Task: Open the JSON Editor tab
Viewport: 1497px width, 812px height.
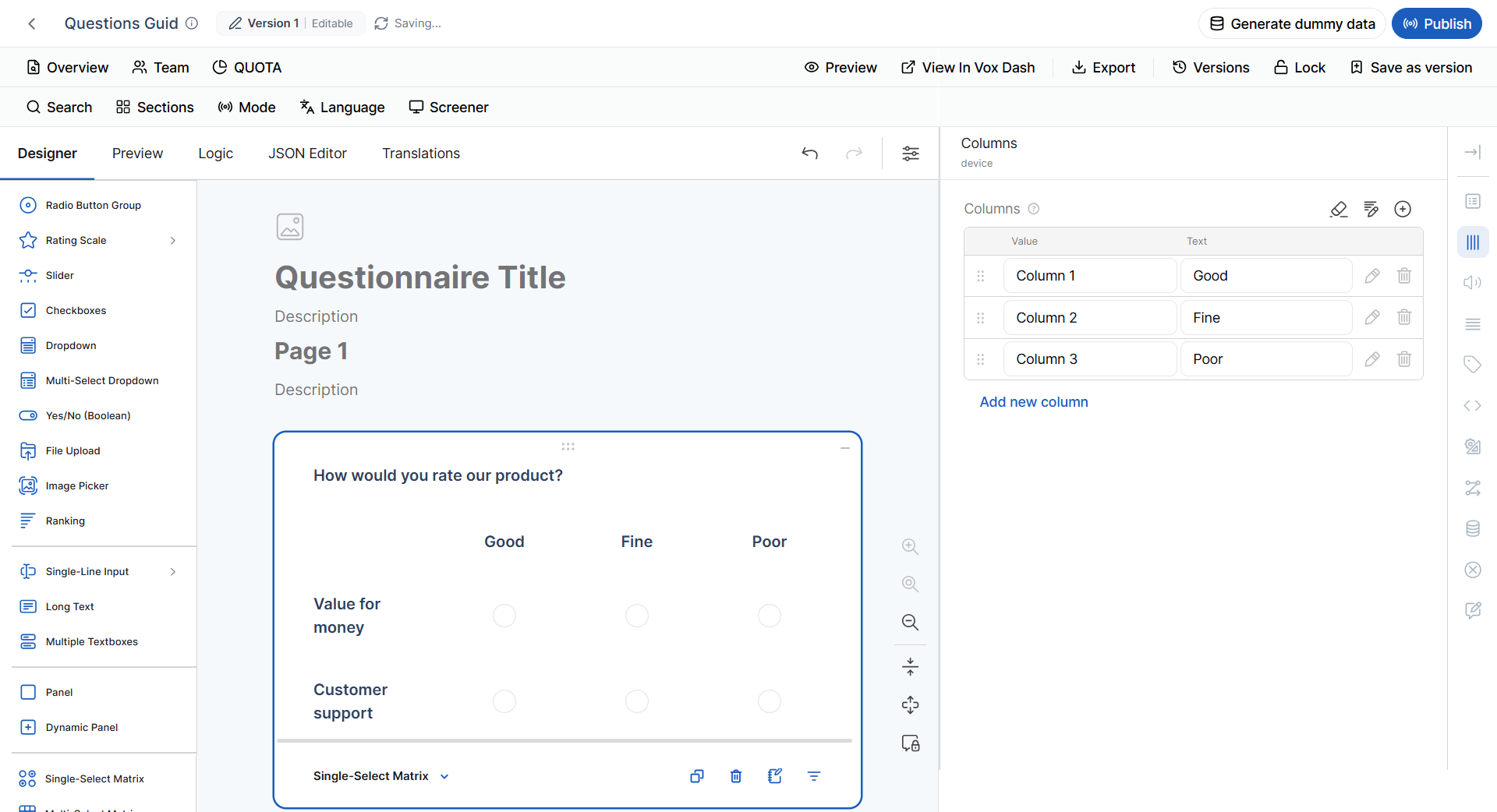Action: tap(307, 154)
